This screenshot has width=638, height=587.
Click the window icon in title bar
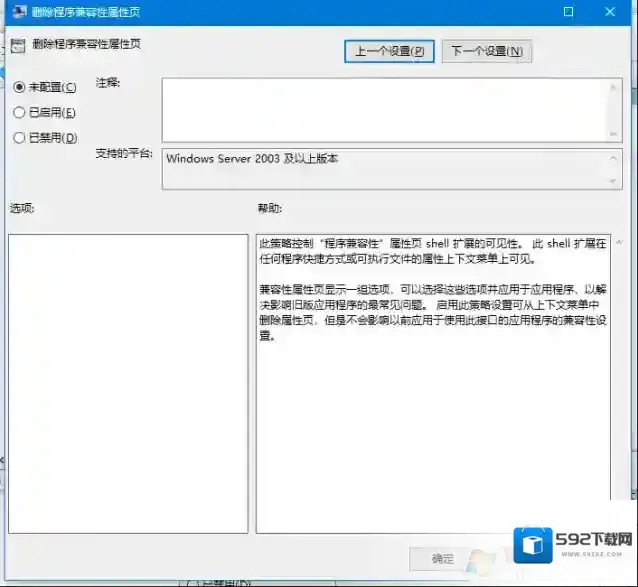click(17, 11)
